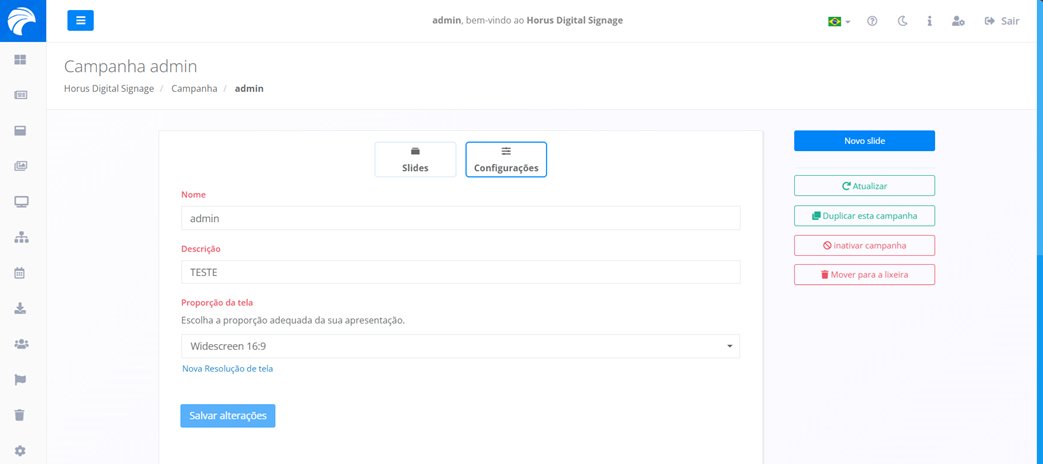The width and height of the screenshot is (1043, 464).
Task: Click the download icon in sidebar
Action: [20, 309]
